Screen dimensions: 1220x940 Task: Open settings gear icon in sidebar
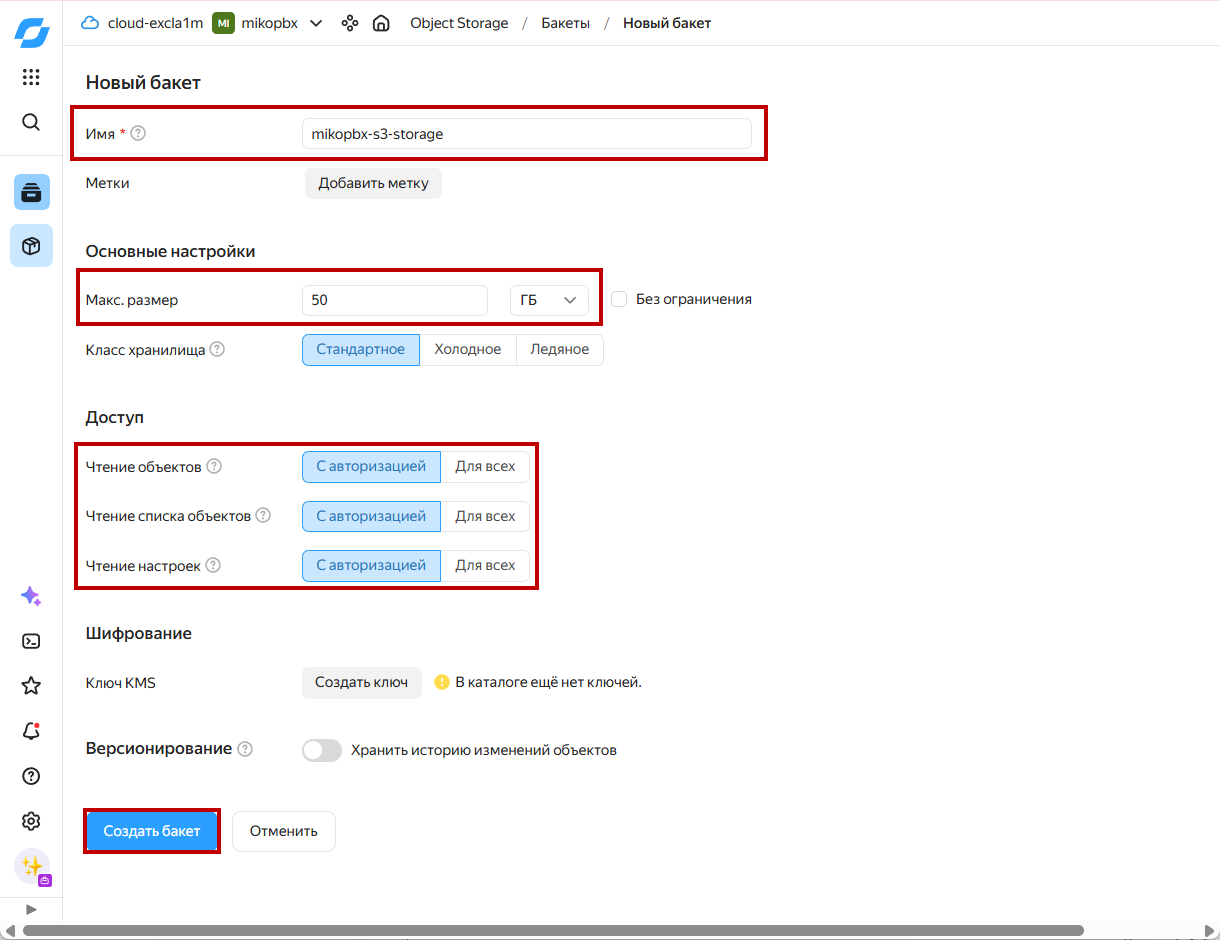tap(31, 821)
